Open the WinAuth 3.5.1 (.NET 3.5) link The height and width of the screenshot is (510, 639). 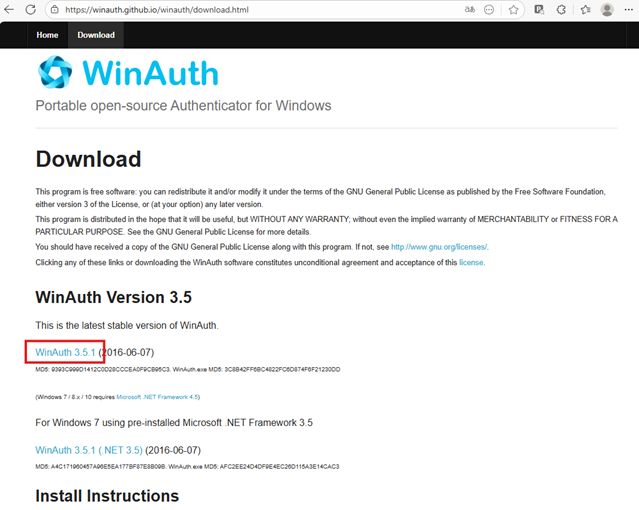[x=89, y=450]
